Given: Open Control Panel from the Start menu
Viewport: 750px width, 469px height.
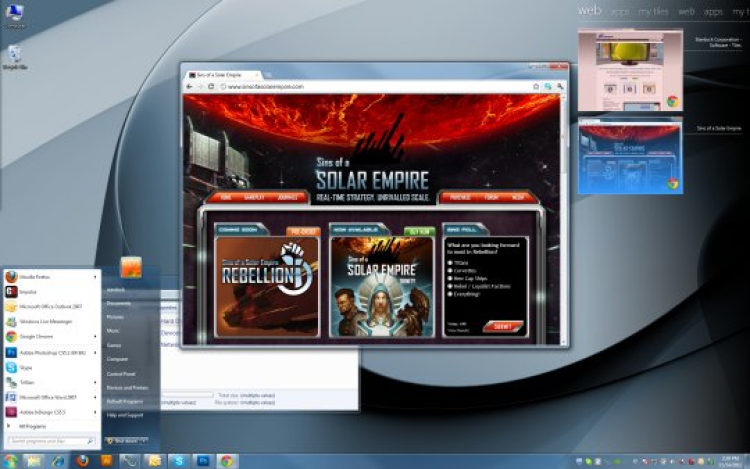Looking at the screenshot, I should (x=121, y=374).
